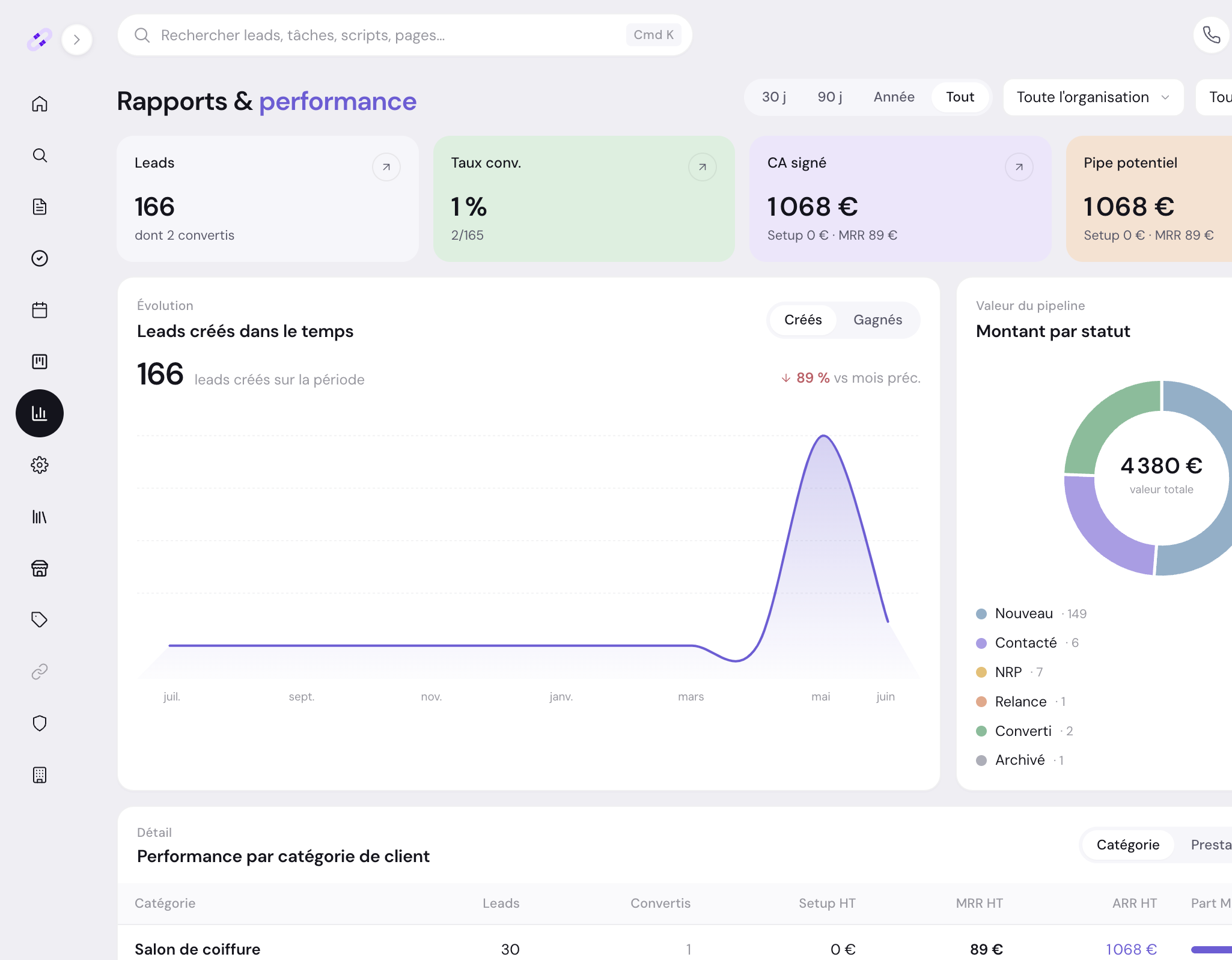Switch chart to Créés
The height and width of the screenshot is (960, 1232).
coord(803,320)
